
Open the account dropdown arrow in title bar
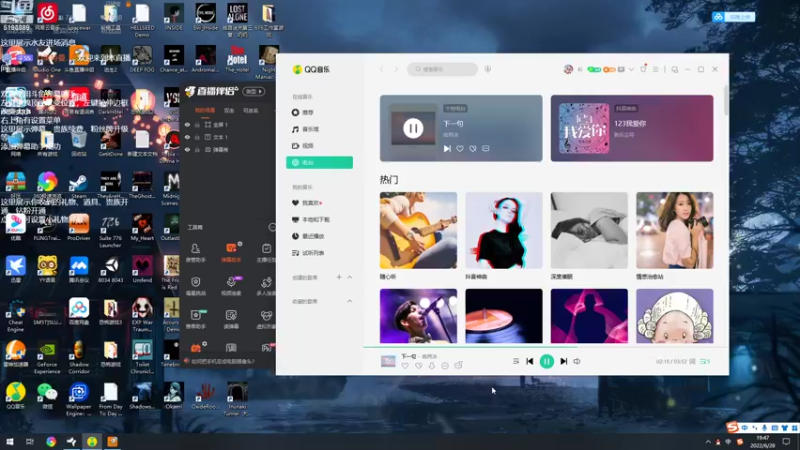pyautogui.click(x=631, y=69)
